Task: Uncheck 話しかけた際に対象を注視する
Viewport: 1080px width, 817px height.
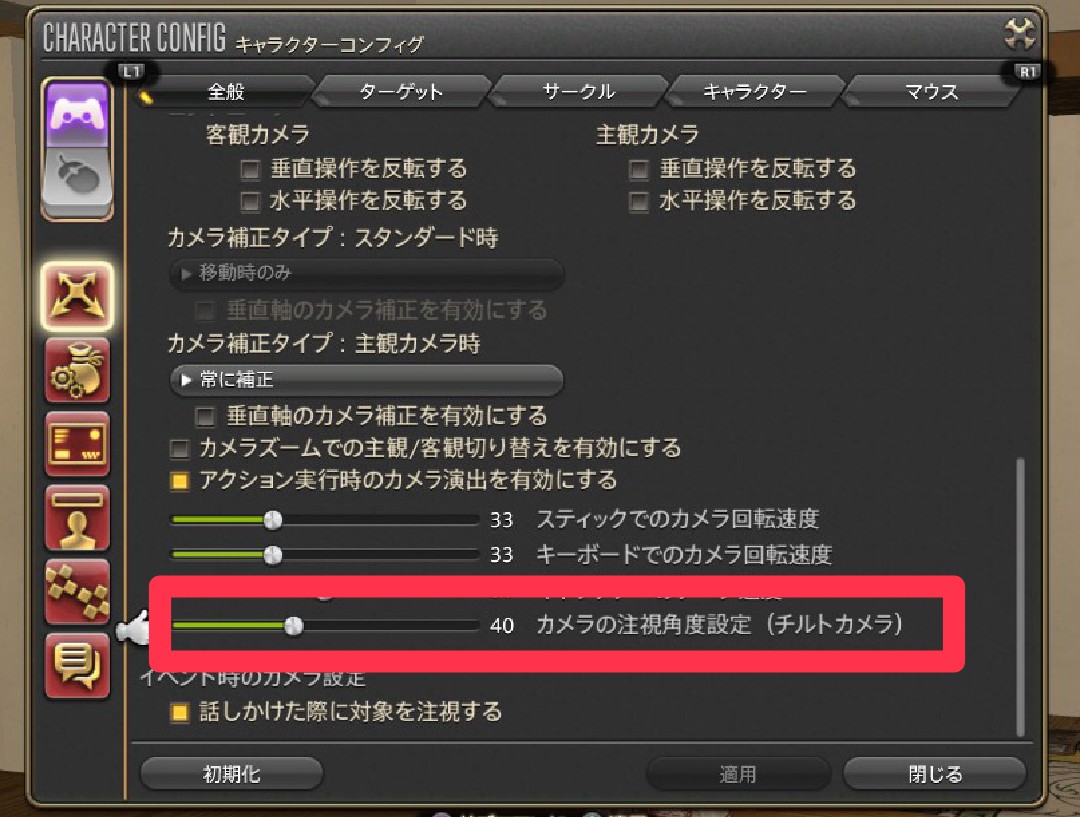Action: pyautogui.click(x=180, y=712)
